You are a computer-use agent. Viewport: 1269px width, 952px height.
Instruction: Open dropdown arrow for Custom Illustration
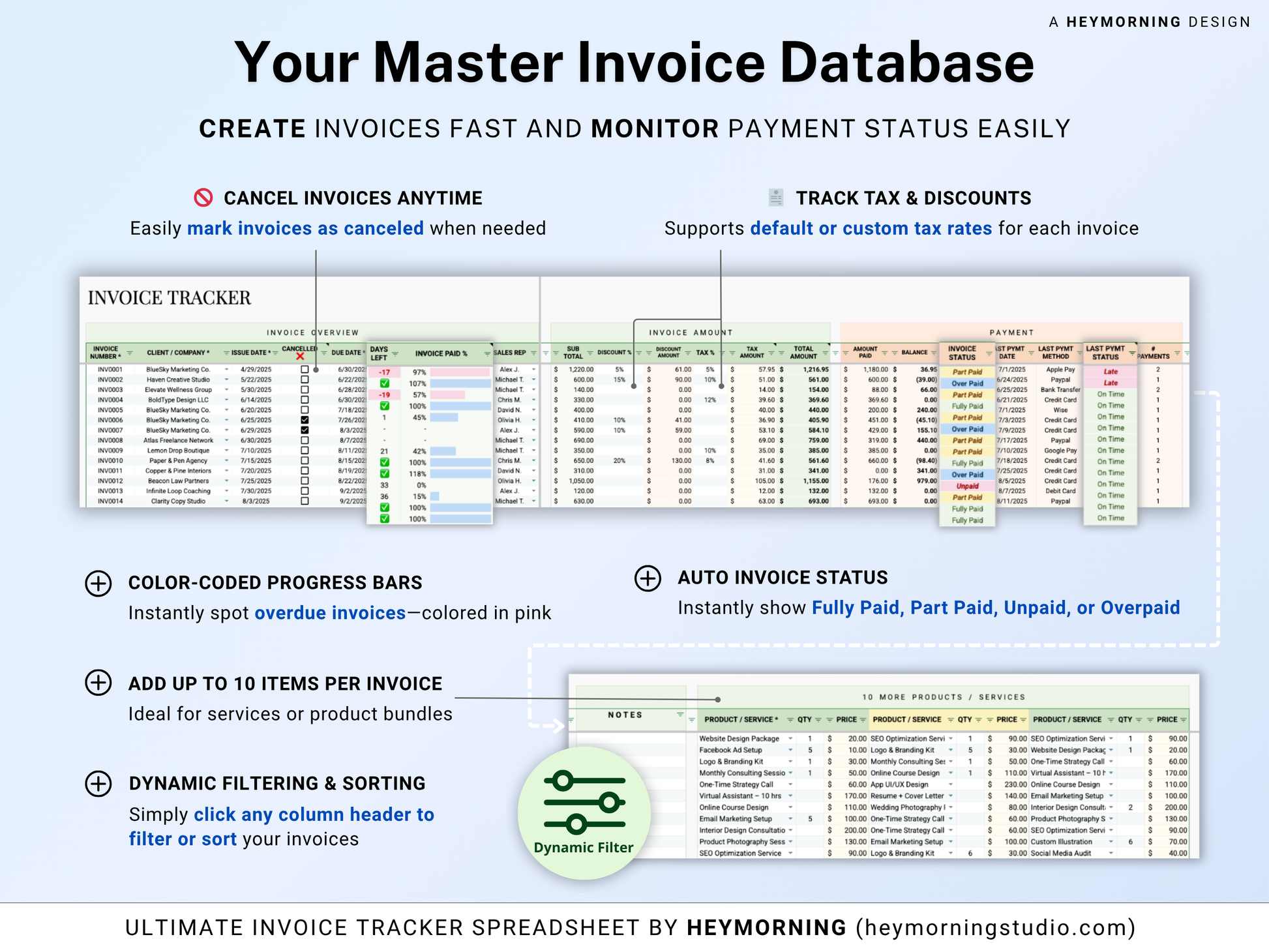click(x=1111, y=842)
